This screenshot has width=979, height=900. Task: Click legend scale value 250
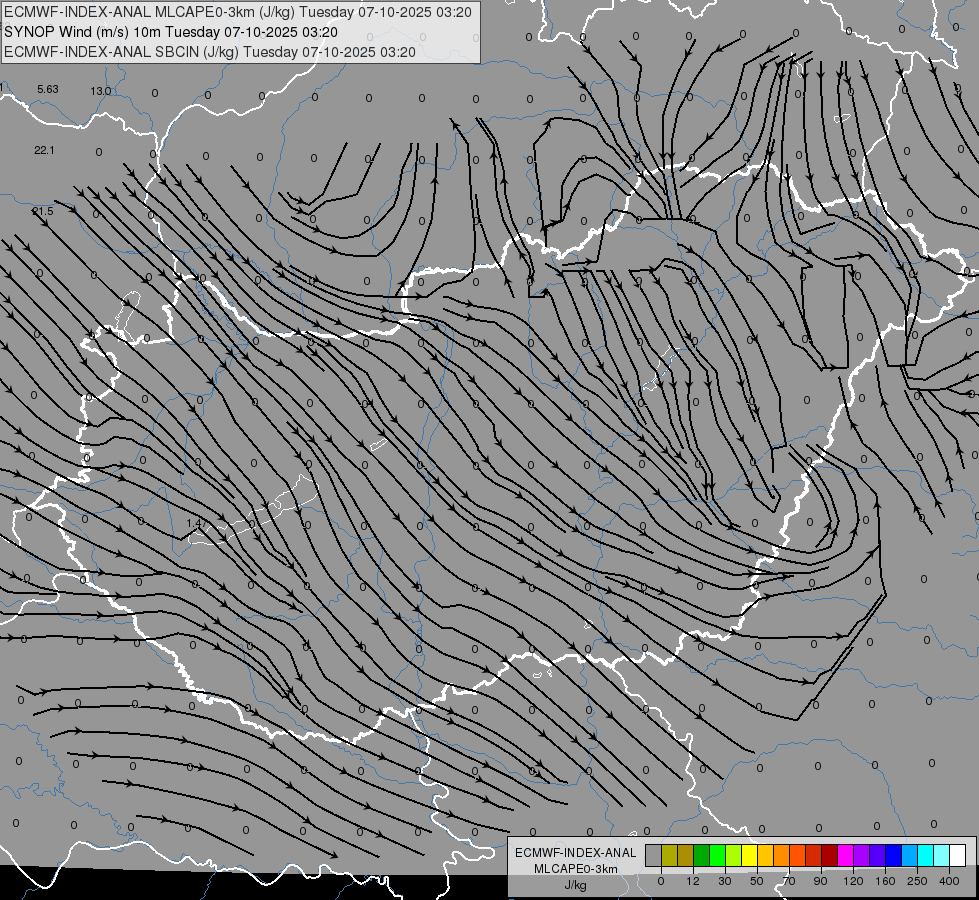(x=917, y=881)
